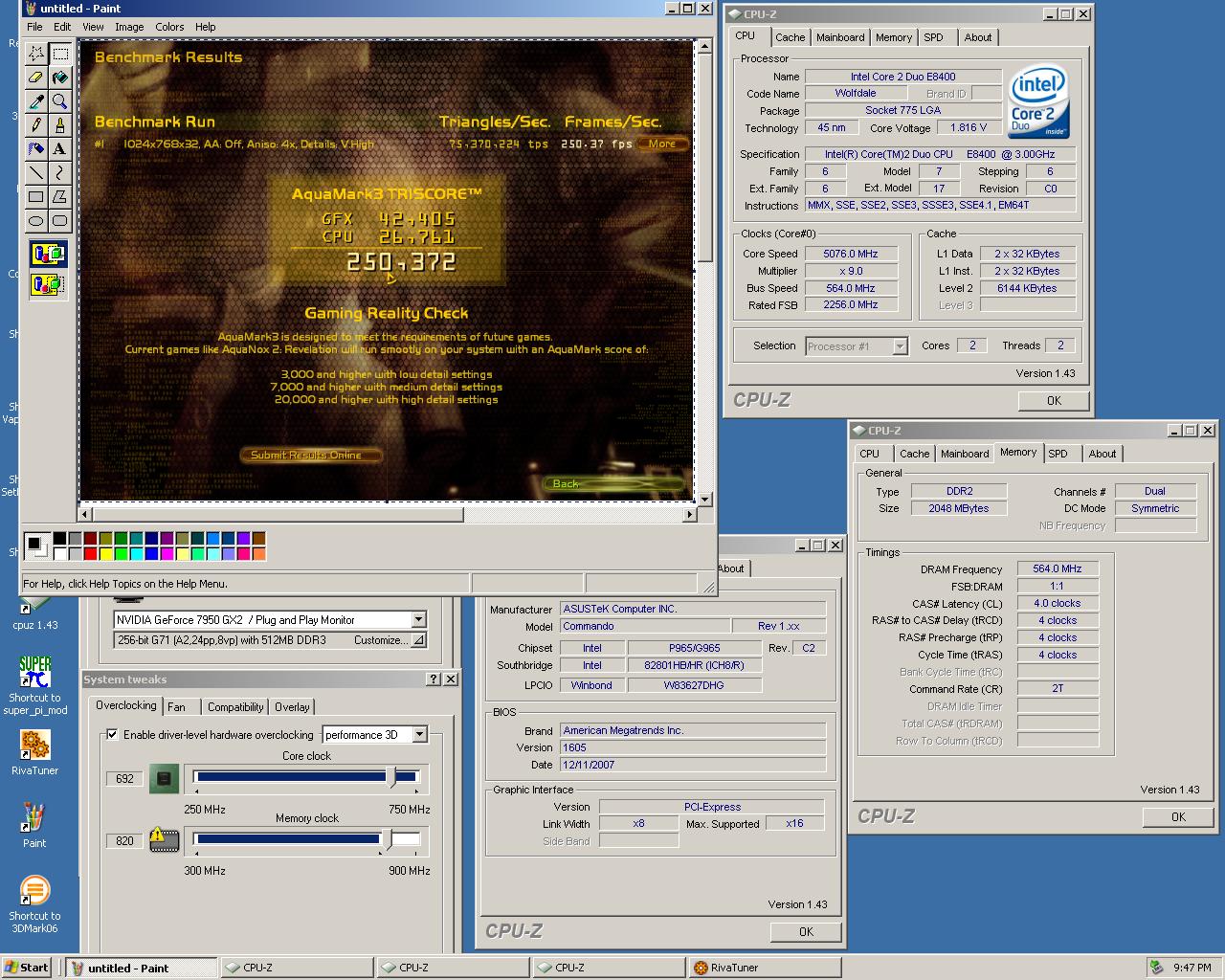Choose the Rounded Rectangle tool
Viewport: 1225px width, 980px height.
[59, 221]
